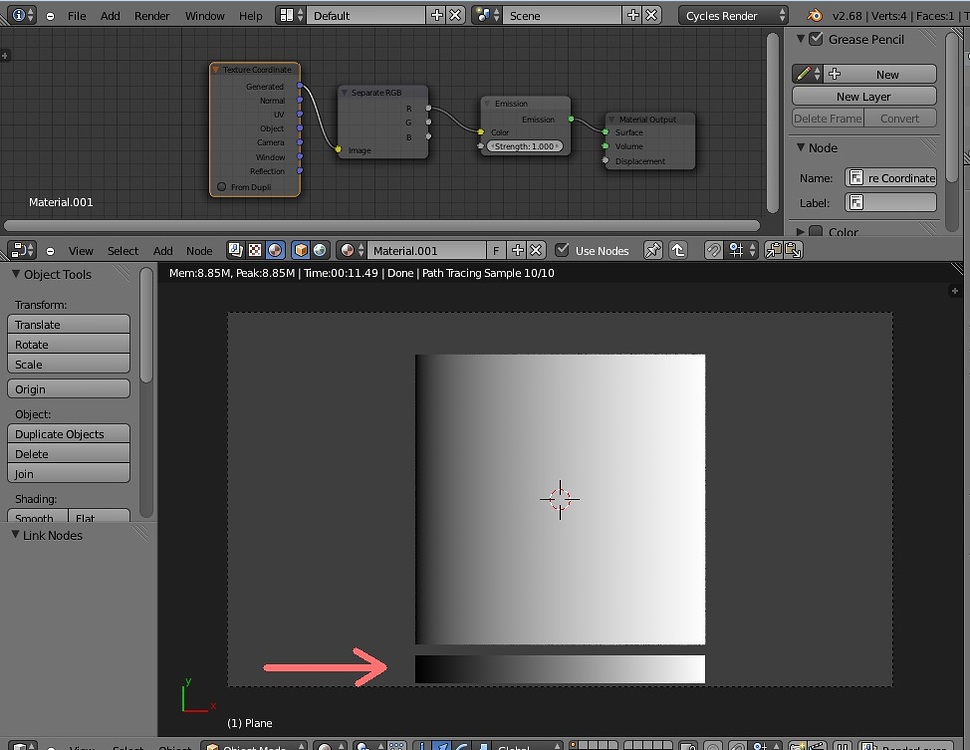The image size is (970, 750).
Task: Click the Material Output Surface socket
Action: pyautogui.click(x=605, y=132)
